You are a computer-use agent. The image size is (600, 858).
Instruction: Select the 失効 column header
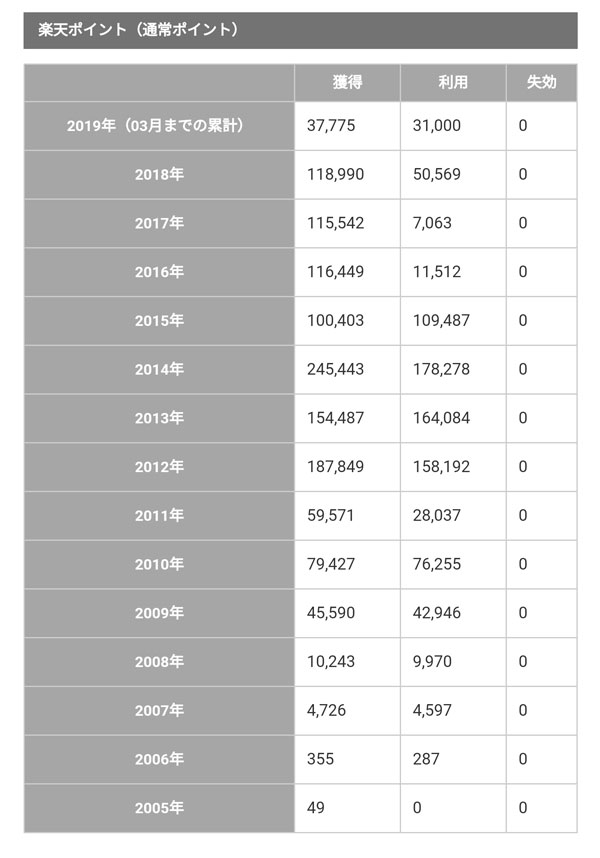(x=541, y=82)
